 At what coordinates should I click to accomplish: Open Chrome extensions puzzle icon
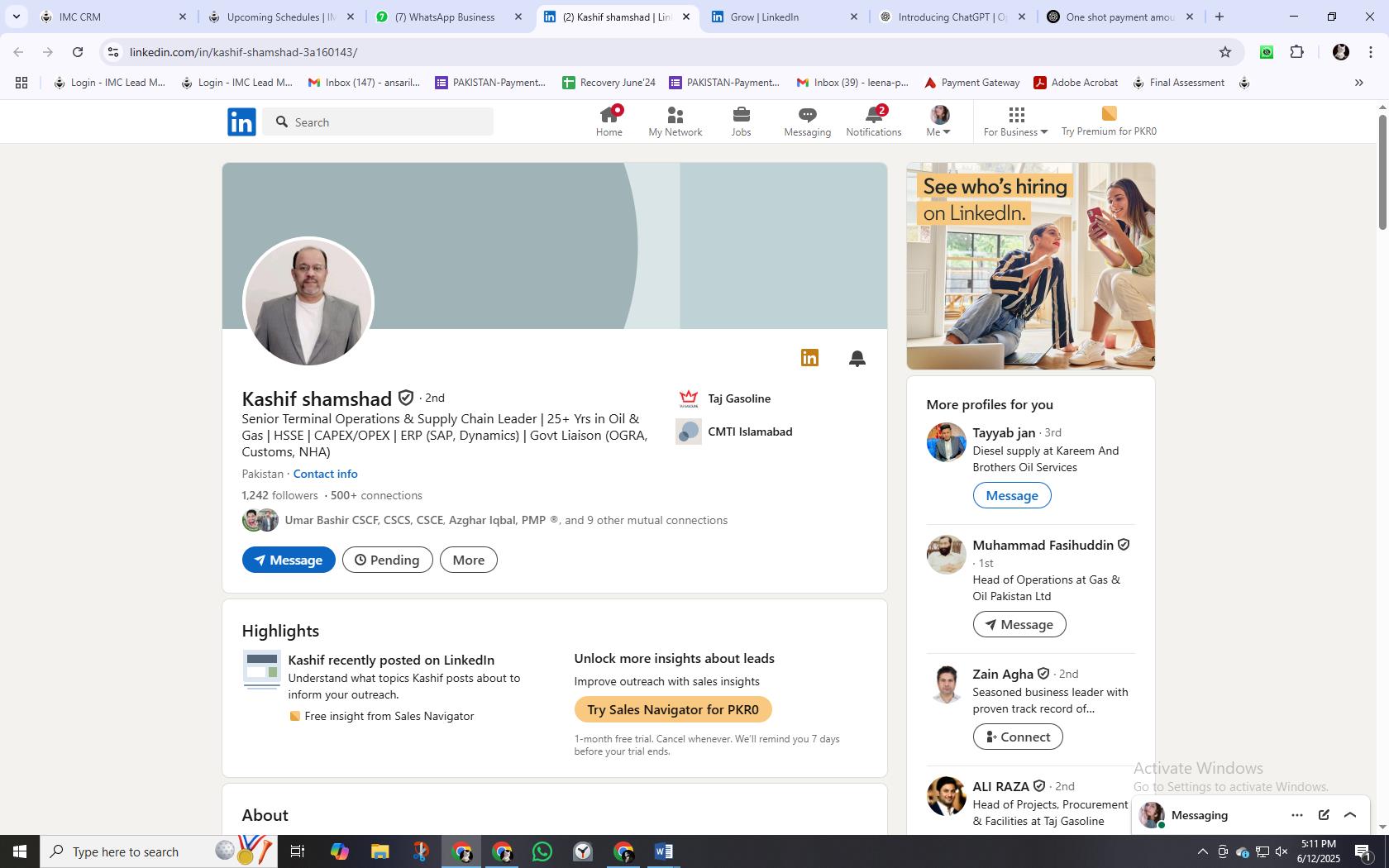(1297, 52)
